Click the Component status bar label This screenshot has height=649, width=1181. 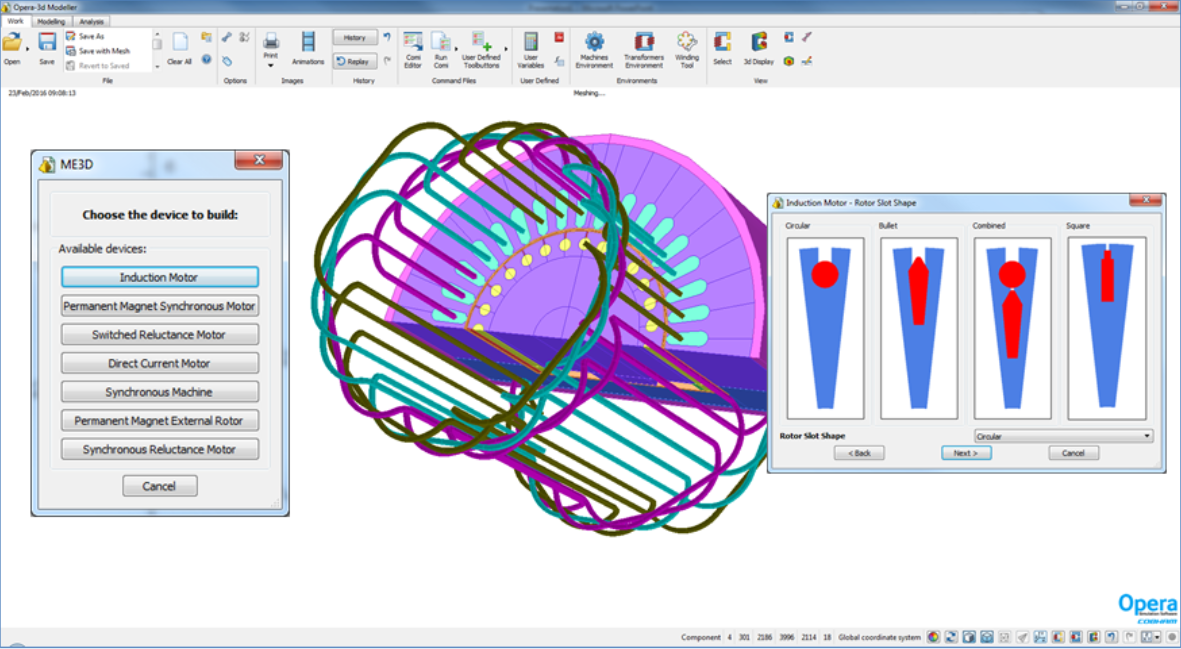[x=700, y=637]
